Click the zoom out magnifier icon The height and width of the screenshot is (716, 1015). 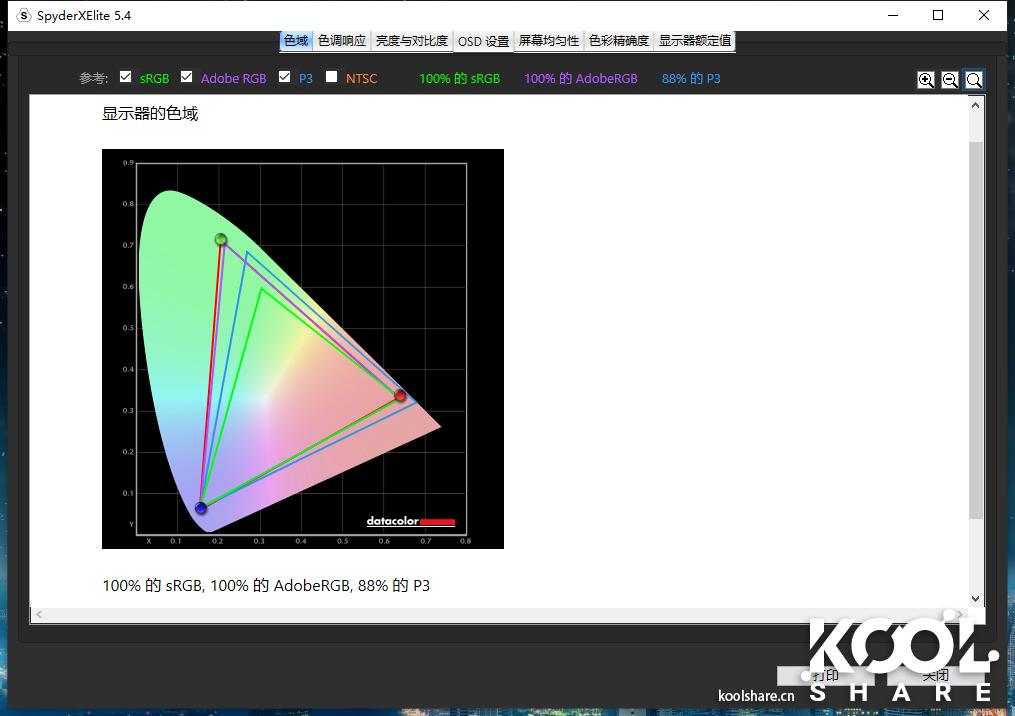coord(950,80)
